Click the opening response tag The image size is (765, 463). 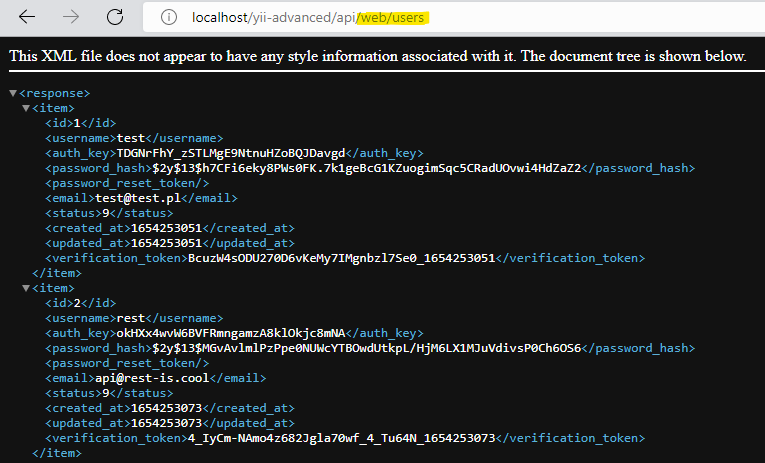point(55,93)
